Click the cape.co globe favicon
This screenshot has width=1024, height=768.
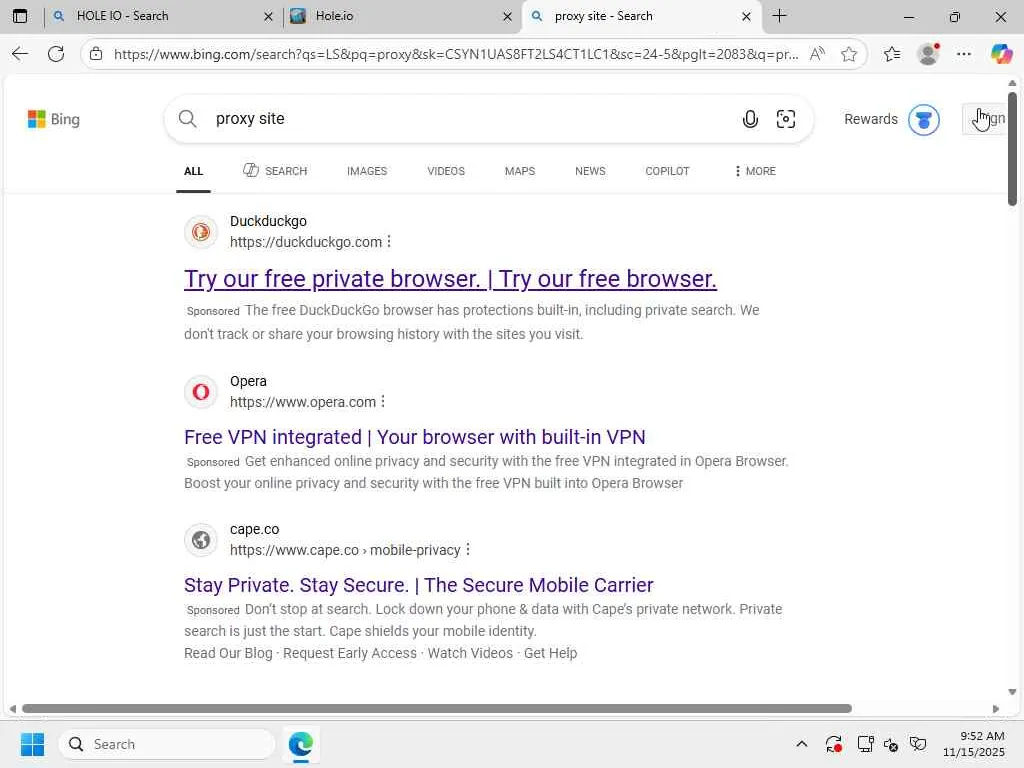(x=200, y=540)
